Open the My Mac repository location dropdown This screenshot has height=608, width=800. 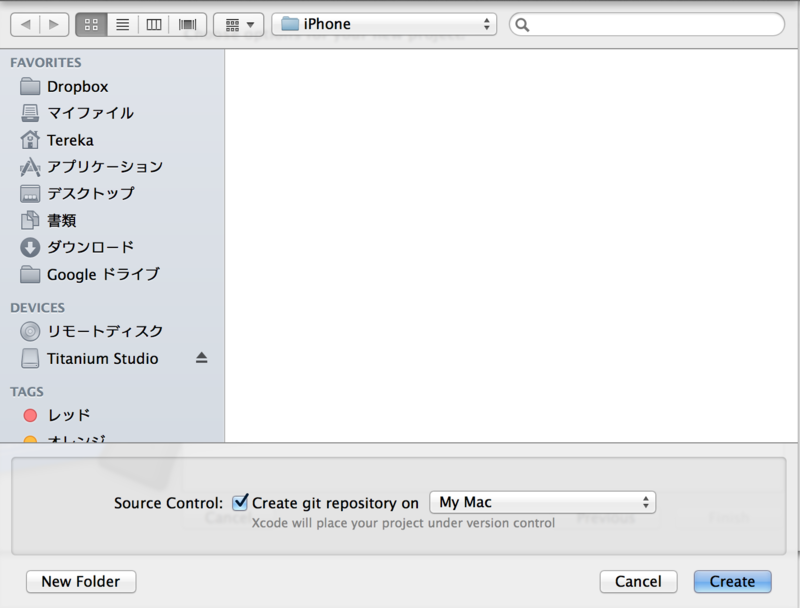543,502
